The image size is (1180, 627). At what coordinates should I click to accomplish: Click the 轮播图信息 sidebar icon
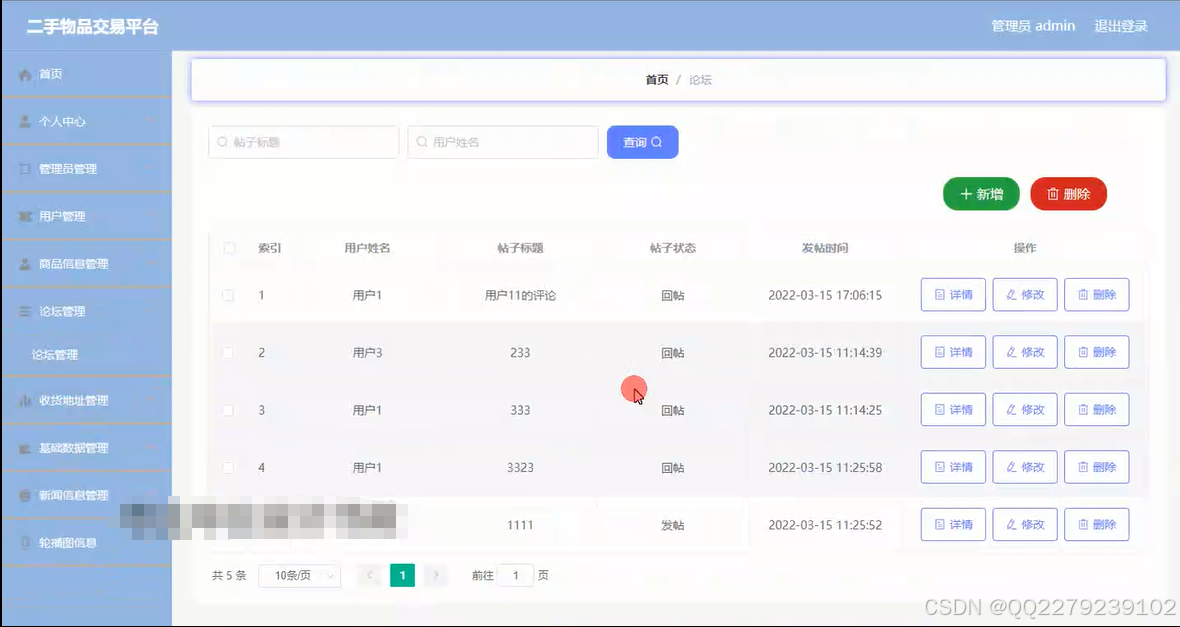[26, 542]
